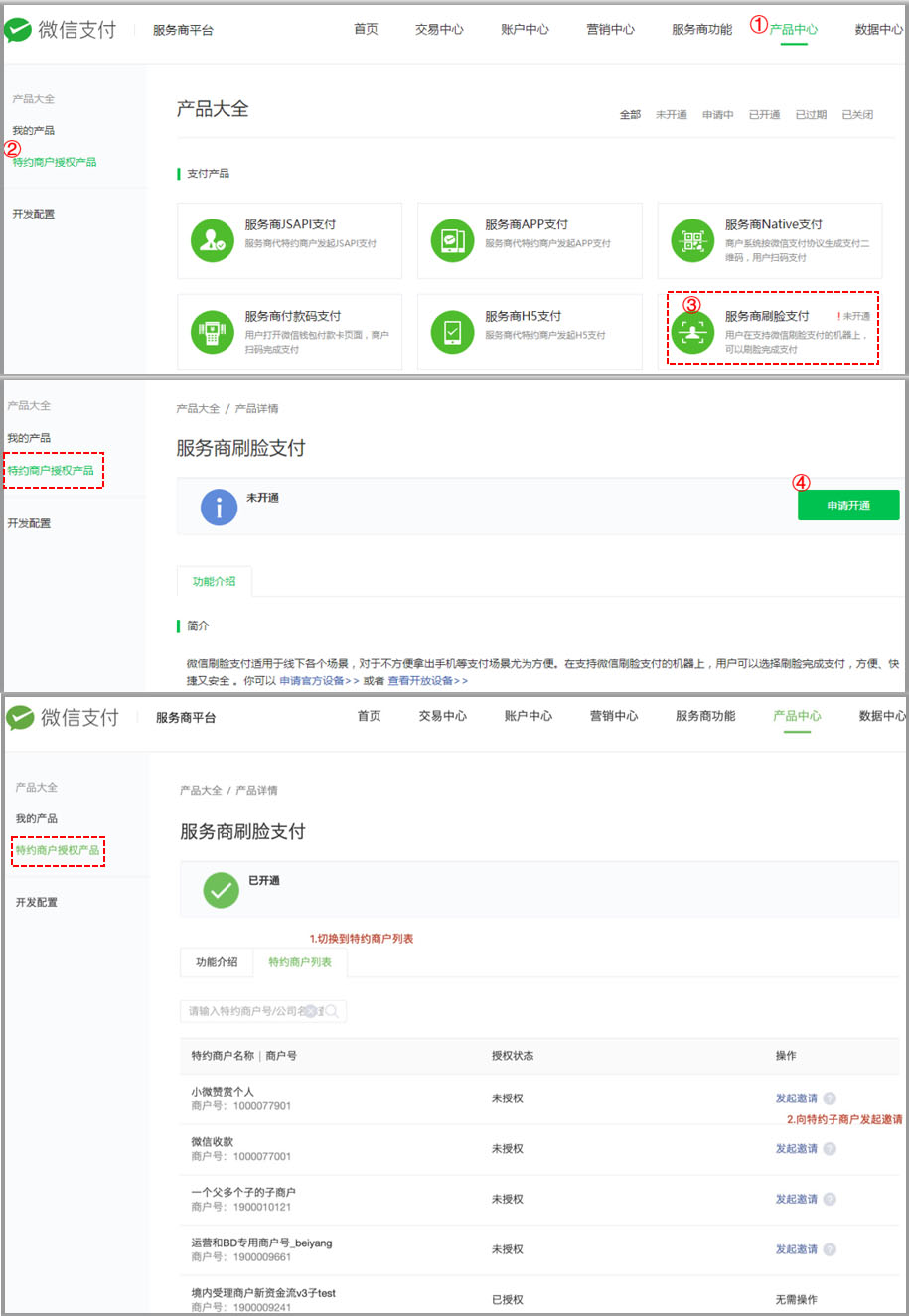Open 服务商功能 in the 已开通 page navigation
The height and width of the screenshot is (1316, 909).
point(705,716)
